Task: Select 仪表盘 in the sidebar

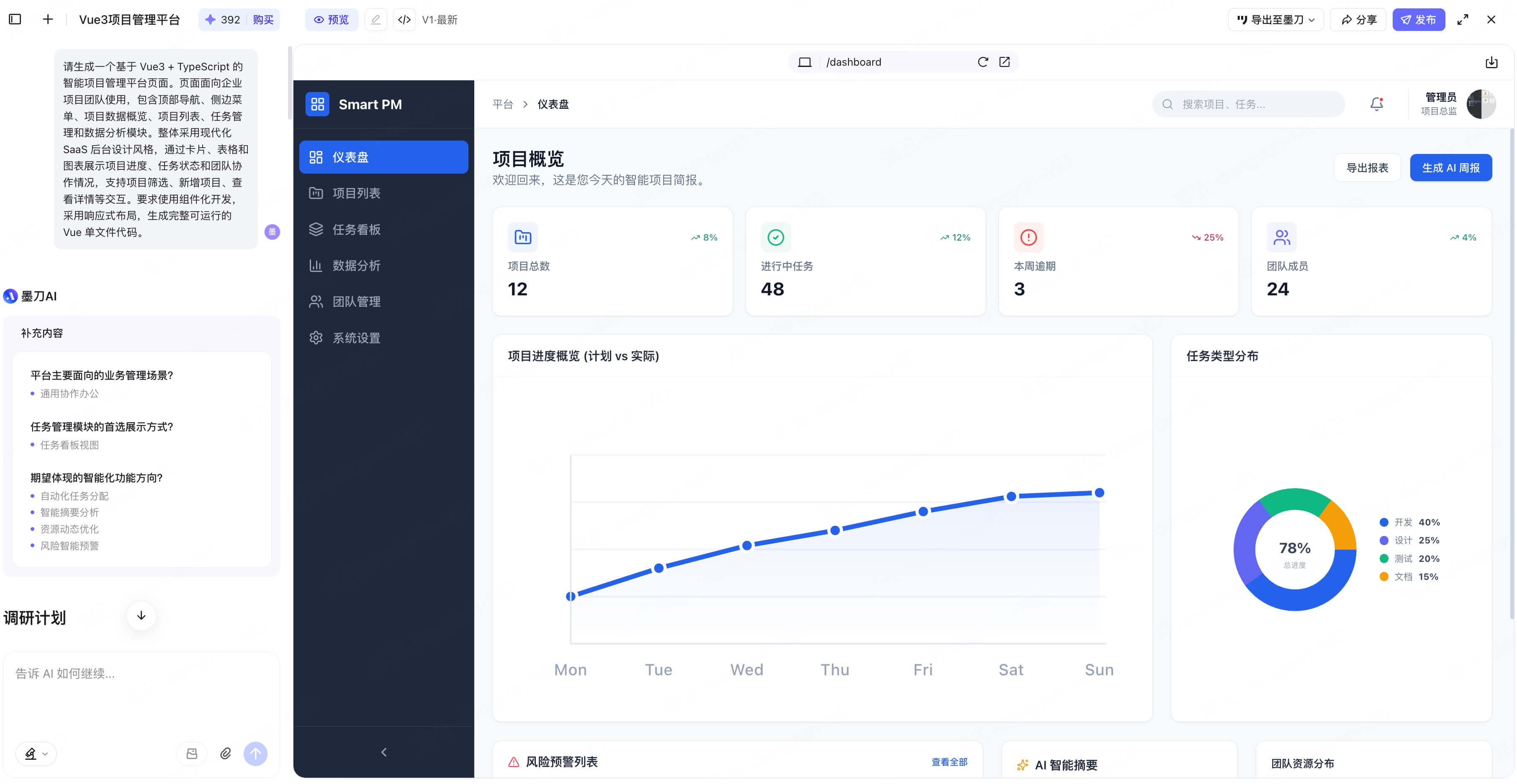Action: click(383, 157)
